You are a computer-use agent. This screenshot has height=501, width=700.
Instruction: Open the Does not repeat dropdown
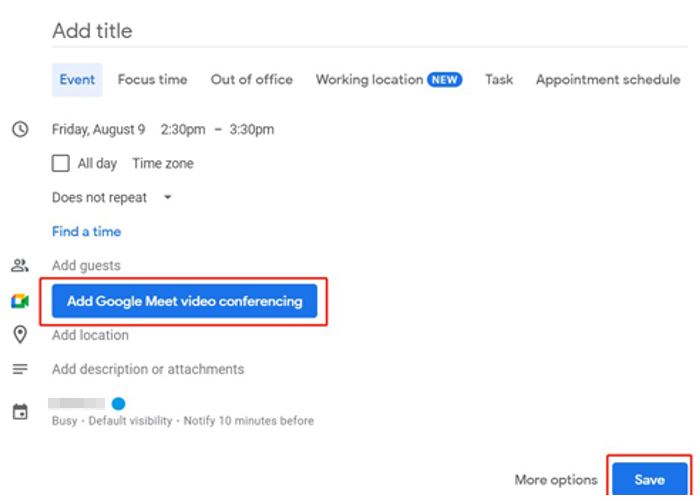coord(112,197)
